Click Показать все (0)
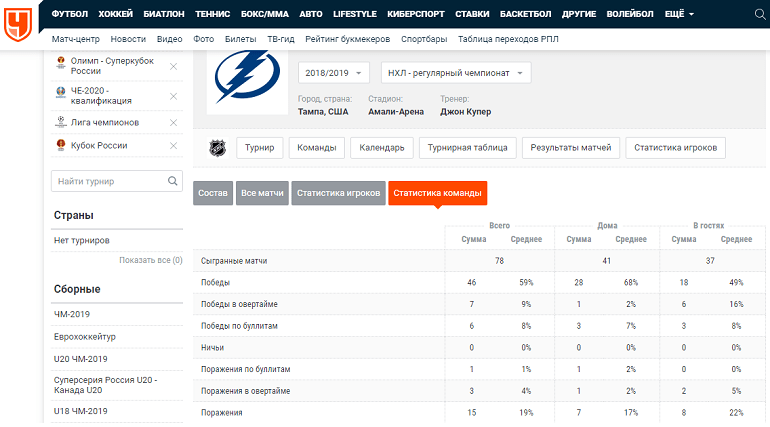This screenshot has width=770, height=427. (x=151, y=260)
